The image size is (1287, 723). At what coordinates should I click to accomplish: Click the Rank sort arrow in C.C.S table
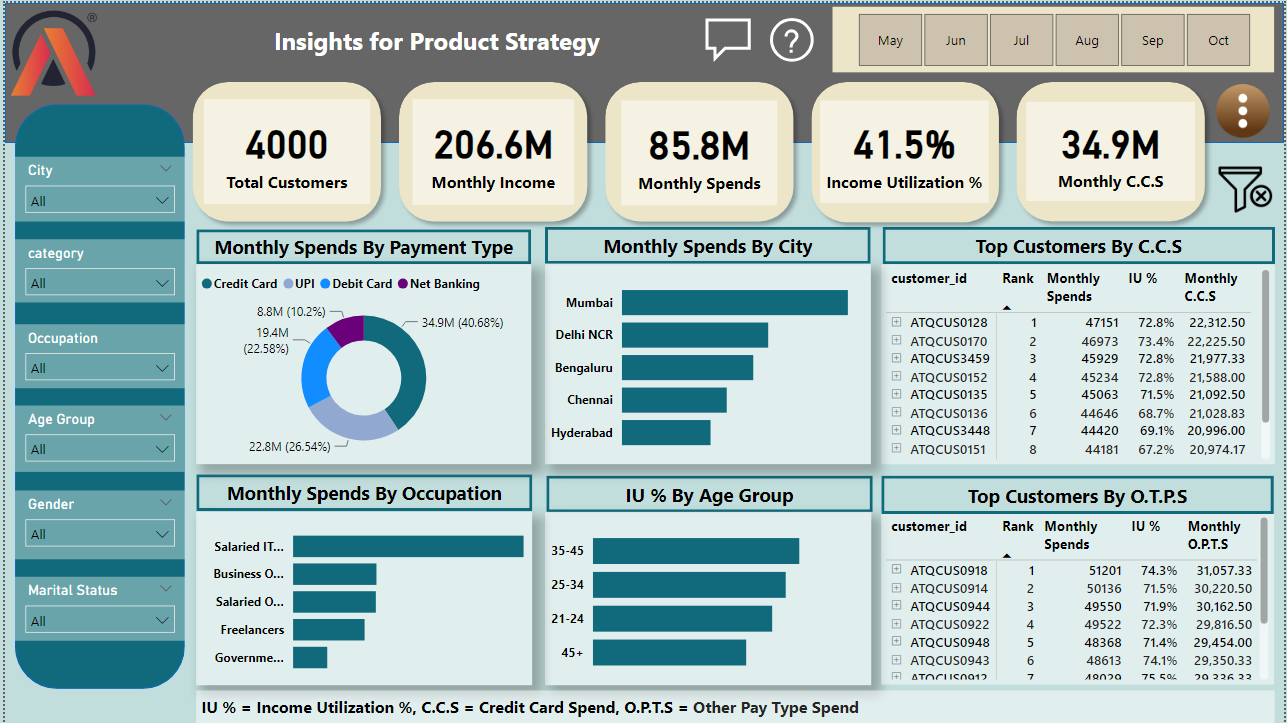click(x=1007, y=307)
